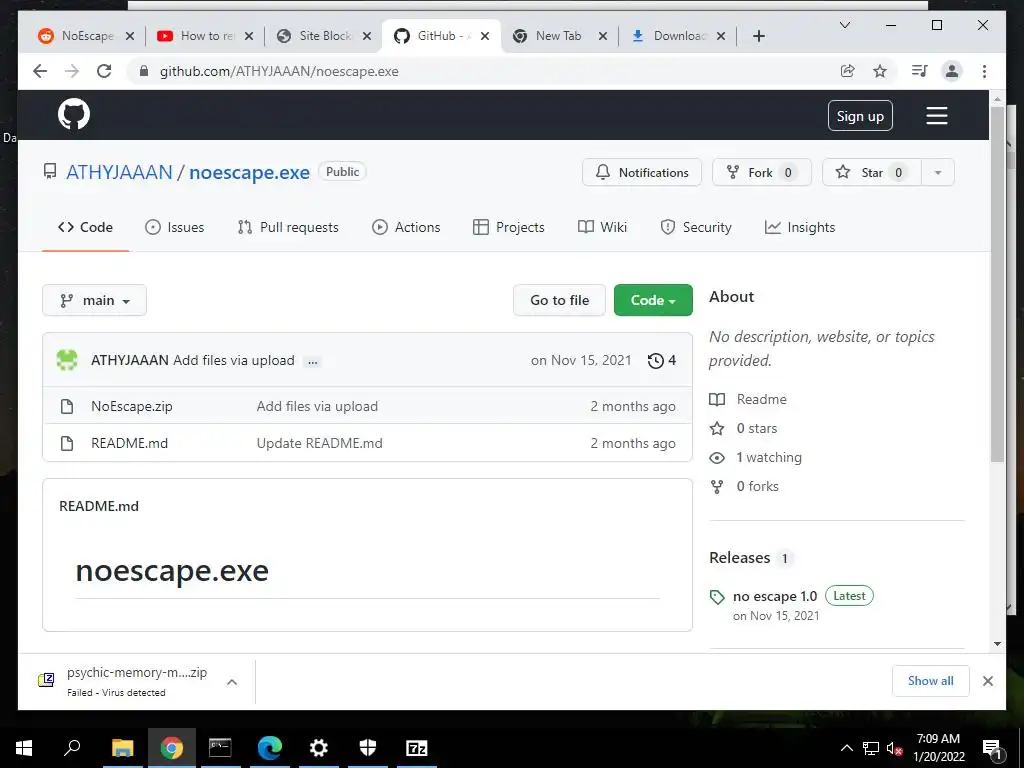1024x768 pixels.
Task: Click the Sign up button
Action: click(x=860, y=116)
